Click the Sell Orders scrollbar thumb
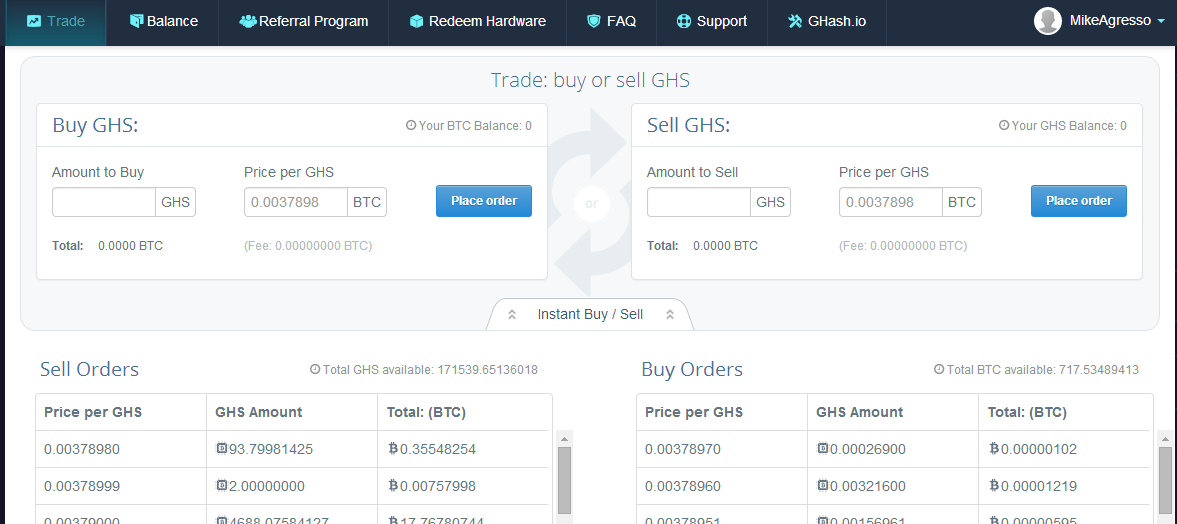 (564, 480)
